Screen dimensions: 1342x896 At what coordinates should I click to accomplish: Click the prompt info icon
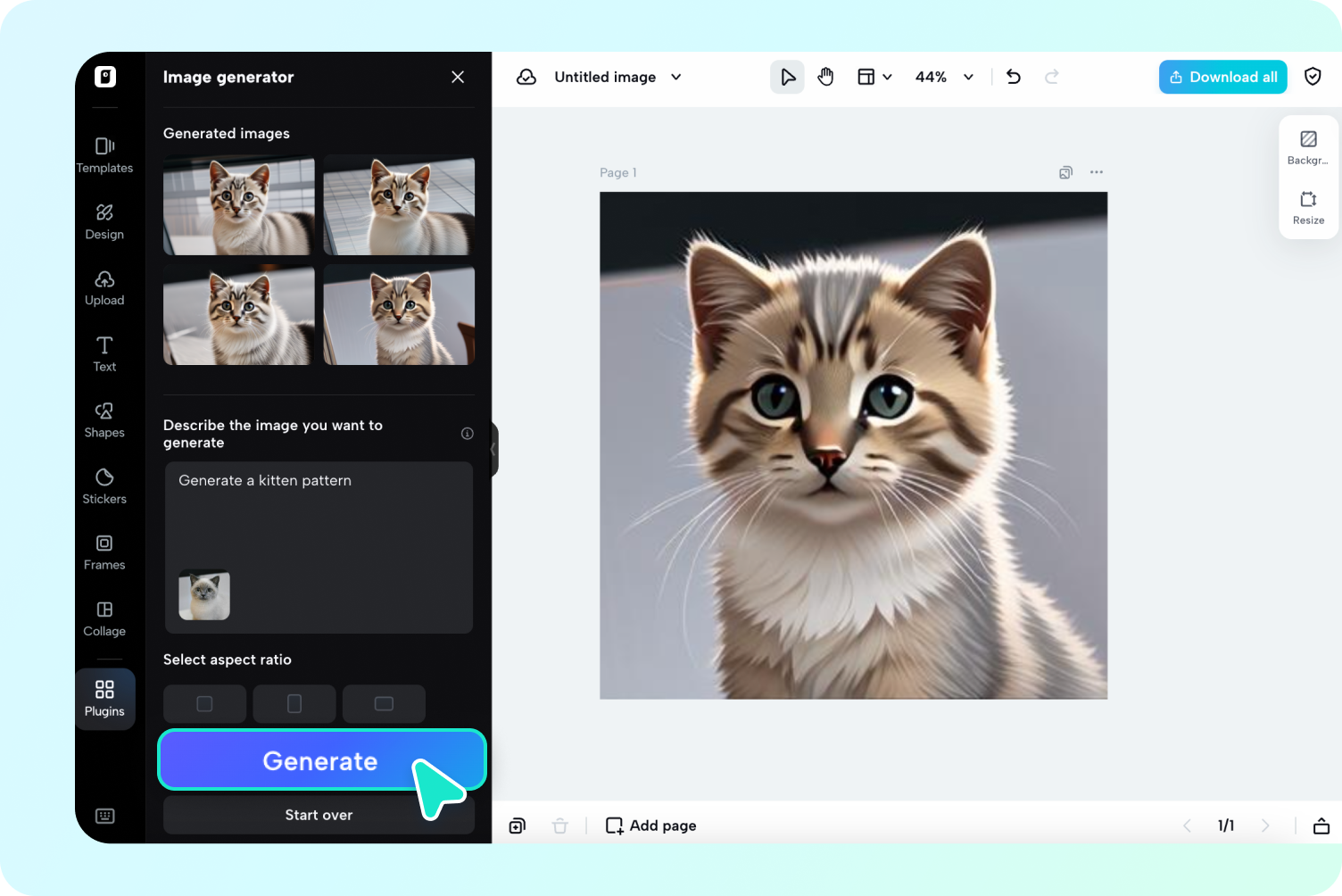tap(467, 434)
